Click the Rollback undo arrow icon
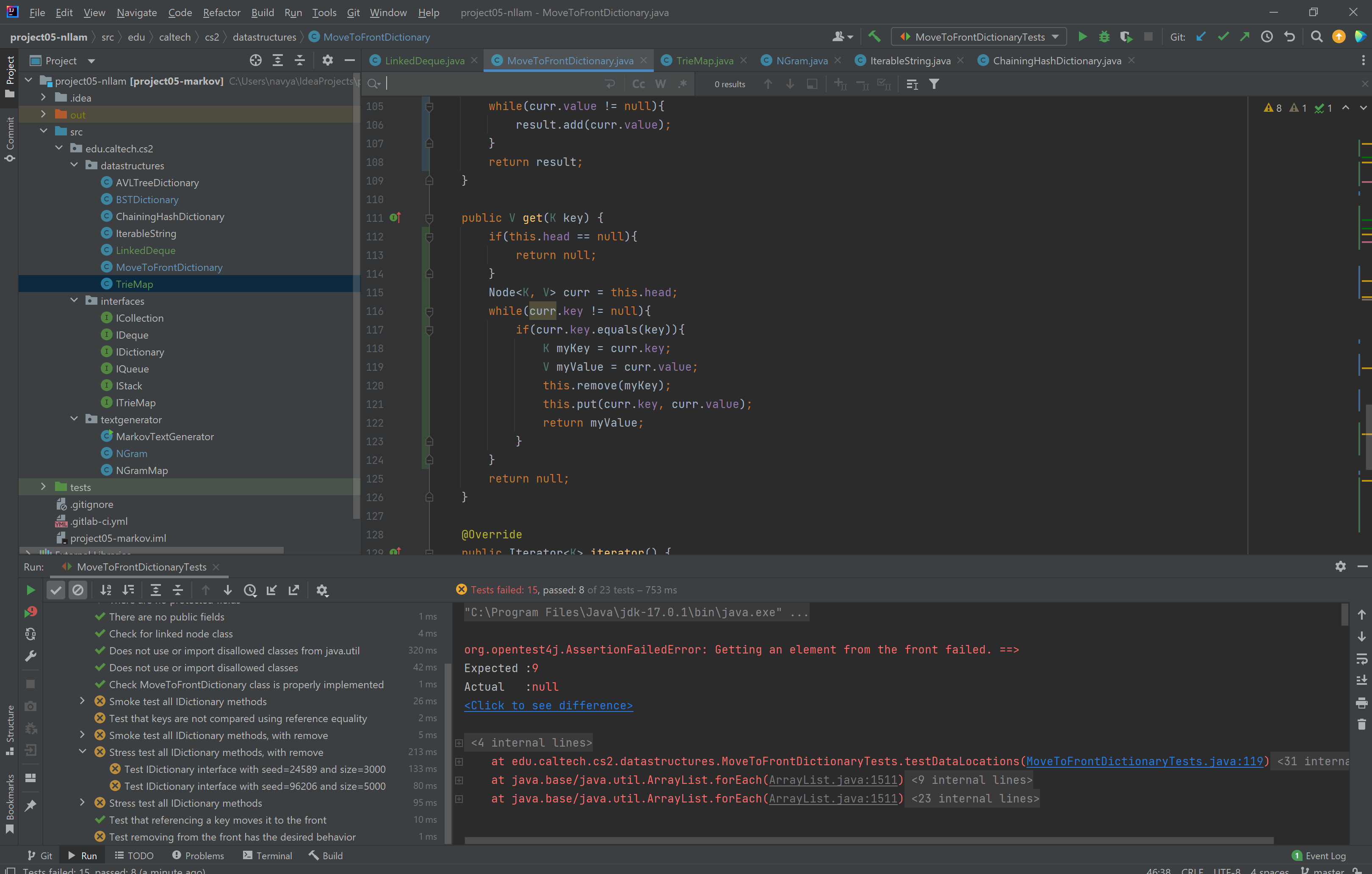Screen dimensions: 1372x874 [1289, 37]
